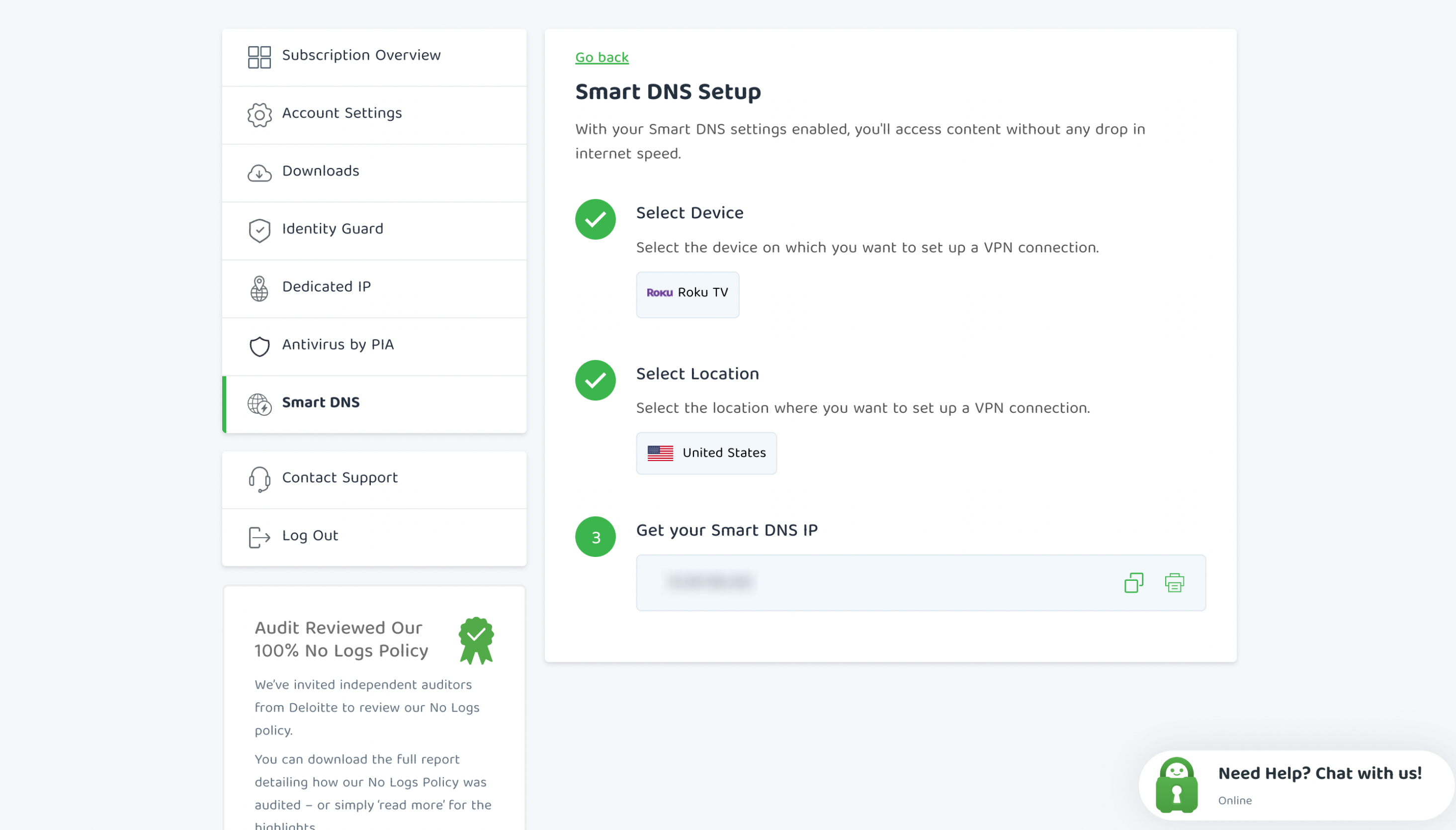Image resolution: width=1456 pixels, height=830 pixels.
Task: Click the Log Out door icon
Action: [x=259, y=537]
